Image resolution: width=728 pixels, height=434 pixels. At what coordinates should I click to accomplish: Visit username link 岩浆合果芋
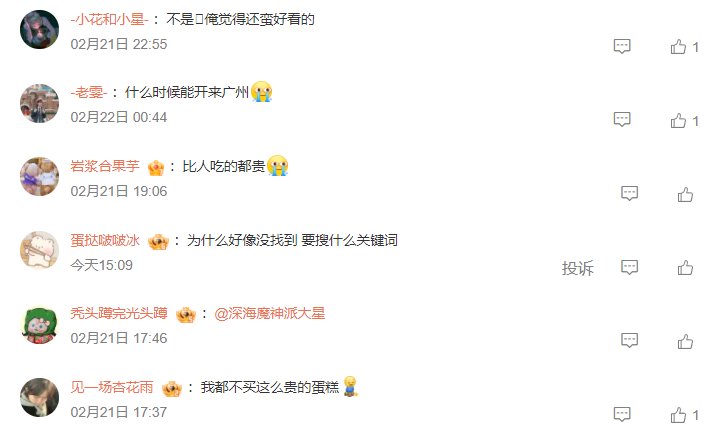[x=105, y=166]
